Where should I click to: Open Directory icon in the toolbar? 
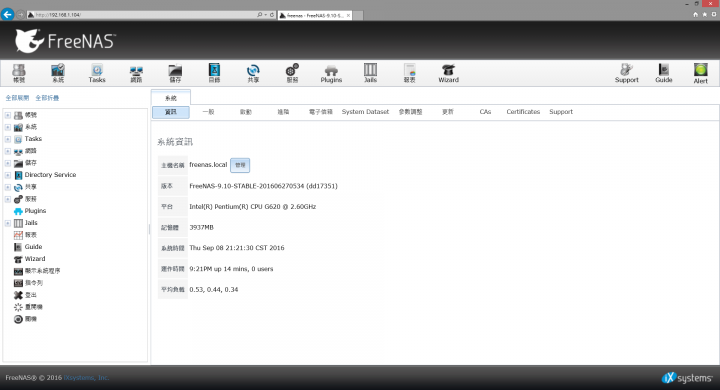[x=214, y=73]
